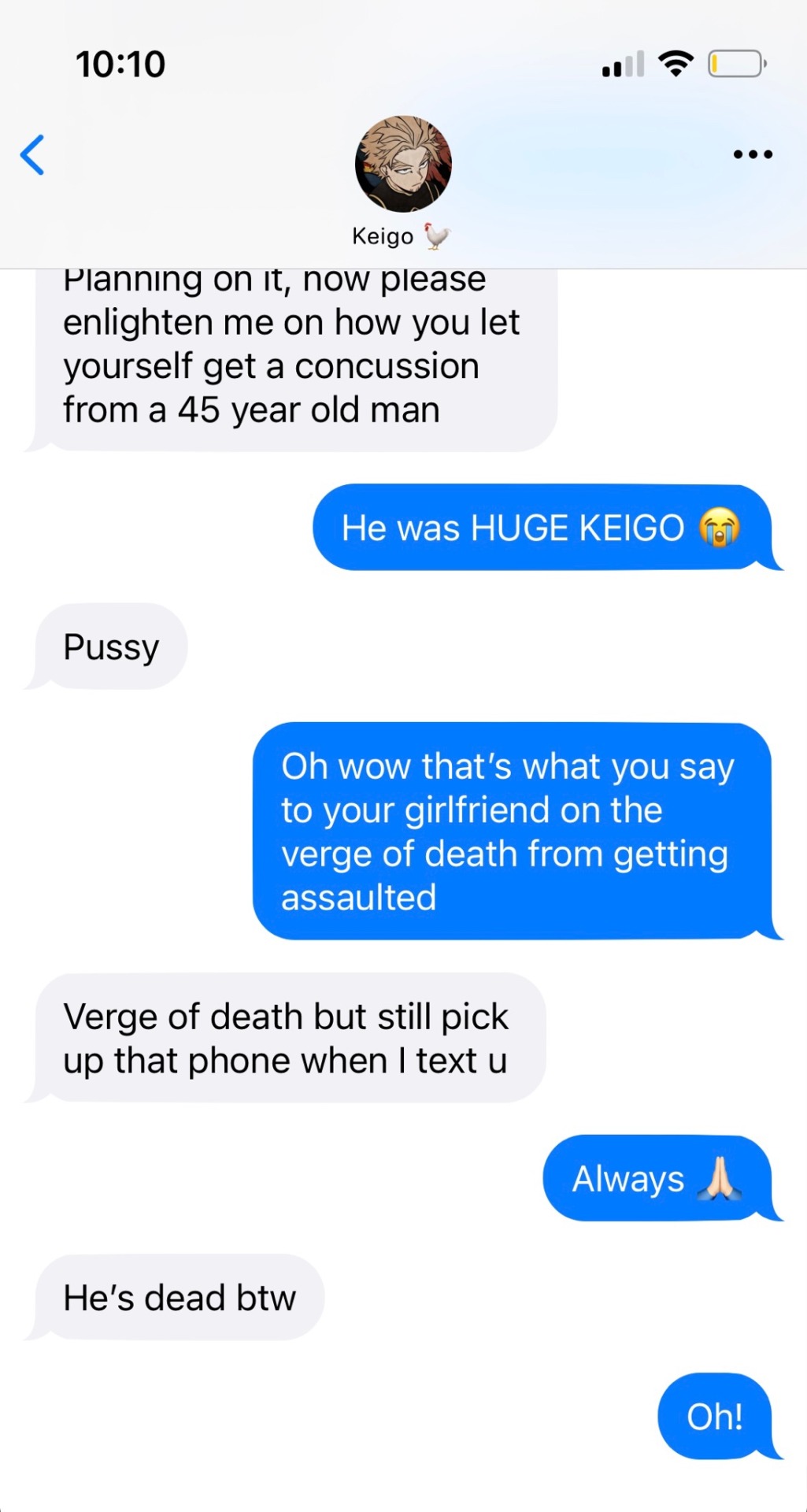Tap the Keigo contact name label
Viewport: 807px width, 1512px height.
(383, 236)
